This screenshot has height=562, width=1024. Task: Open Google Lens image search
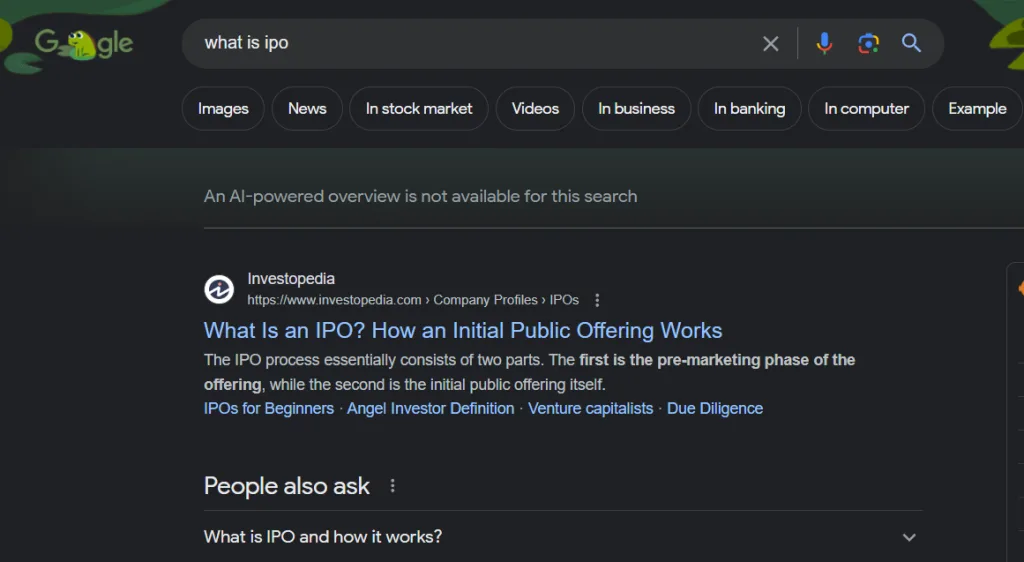pyautogui.click(x=868, y=43)
